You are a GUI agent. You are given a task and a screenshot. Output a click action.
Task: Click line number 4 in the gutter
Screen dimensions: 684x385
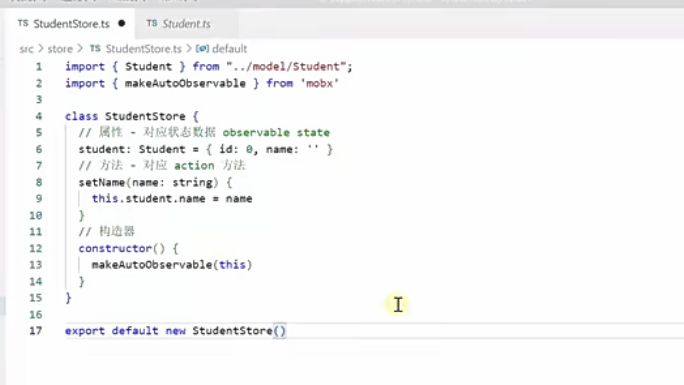pos(39,116)
